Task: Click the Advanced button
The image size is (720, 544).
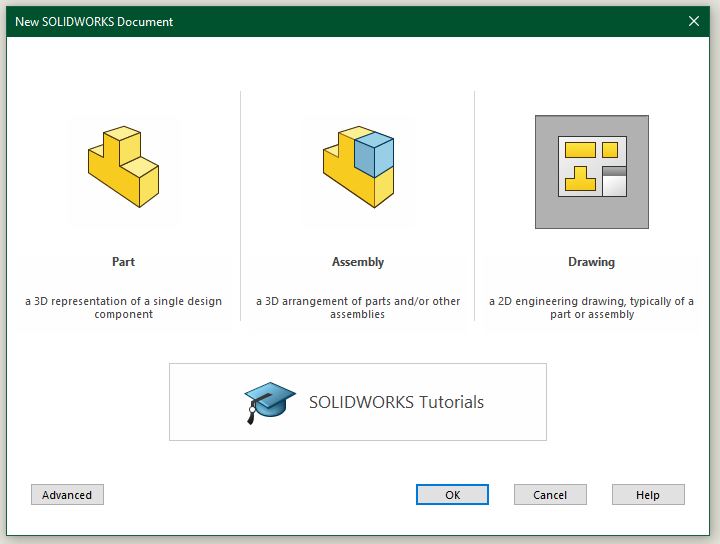Action: pos(68,495)
